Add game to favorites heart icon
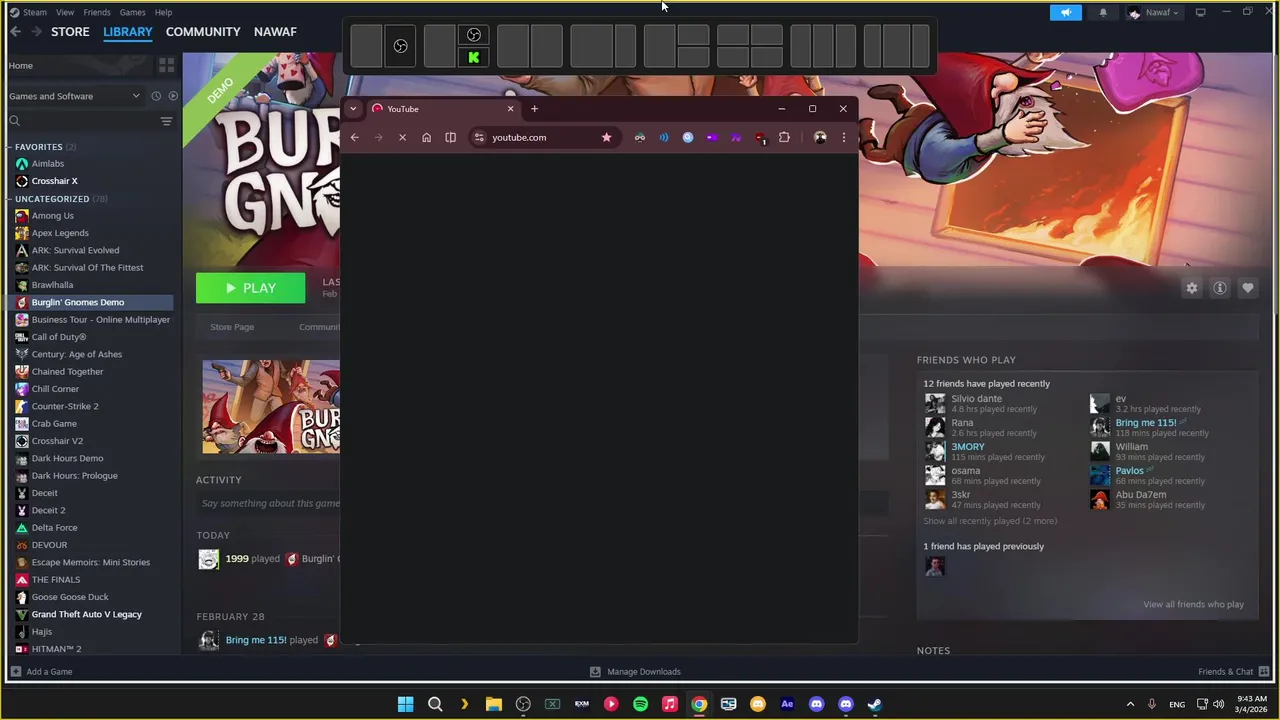The height and width of the screenshot is (720, 1280). click(x=1248, y=288)
